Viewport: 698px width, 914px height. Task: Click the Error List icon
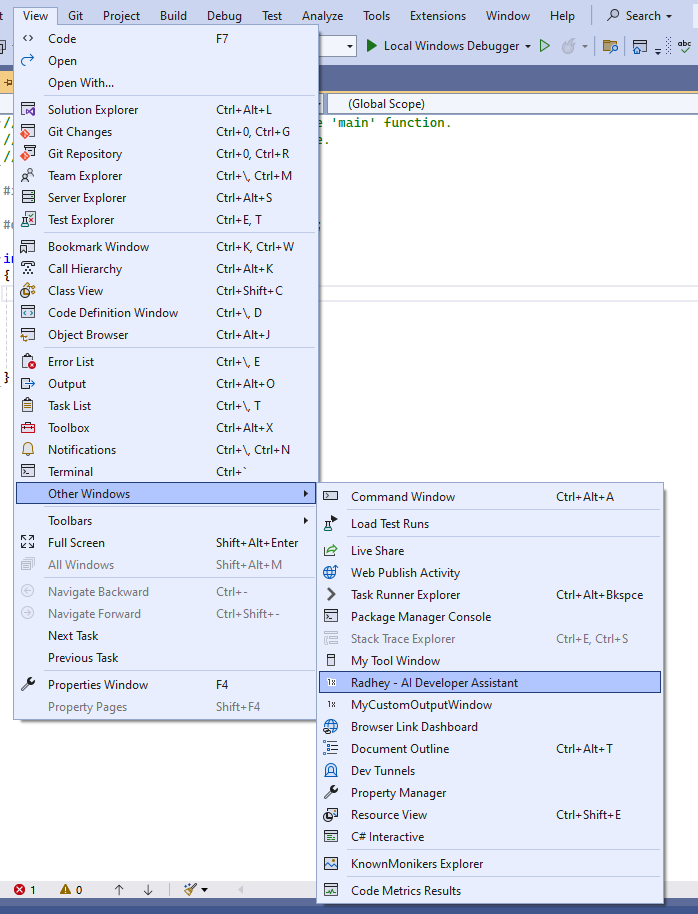pyautogui.click(x=27, y=361)
